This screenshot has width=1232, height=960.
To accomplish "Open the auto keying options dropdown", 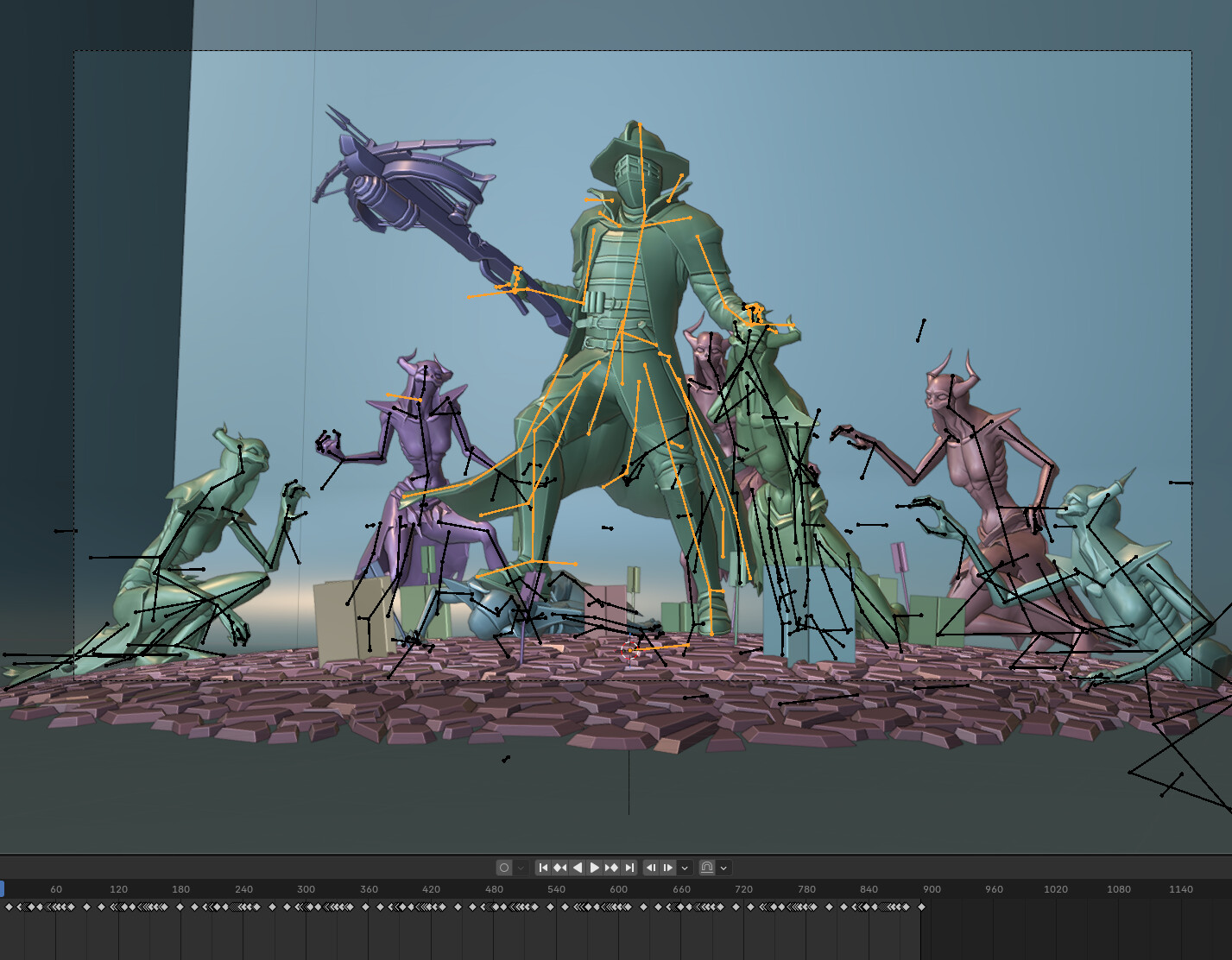I will (x=521, y=868).
